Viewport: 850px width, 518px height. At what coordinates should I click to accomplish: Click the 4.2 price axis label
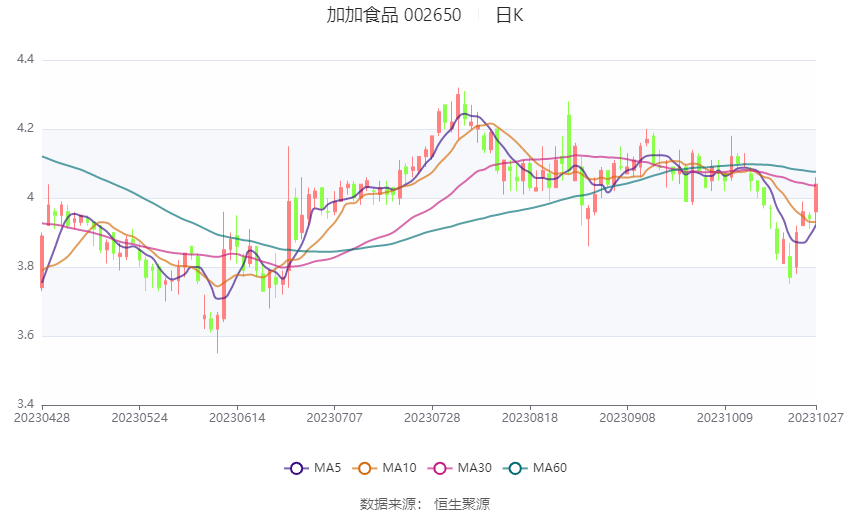pos(26,129)
